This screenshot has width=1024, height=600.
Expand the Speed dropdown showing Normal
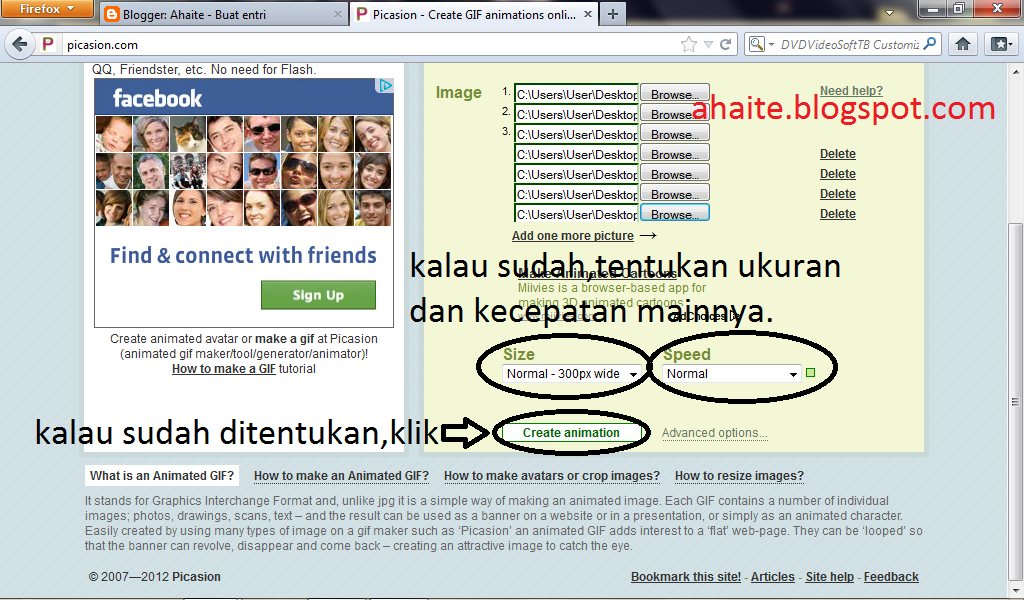coord(731,373)
